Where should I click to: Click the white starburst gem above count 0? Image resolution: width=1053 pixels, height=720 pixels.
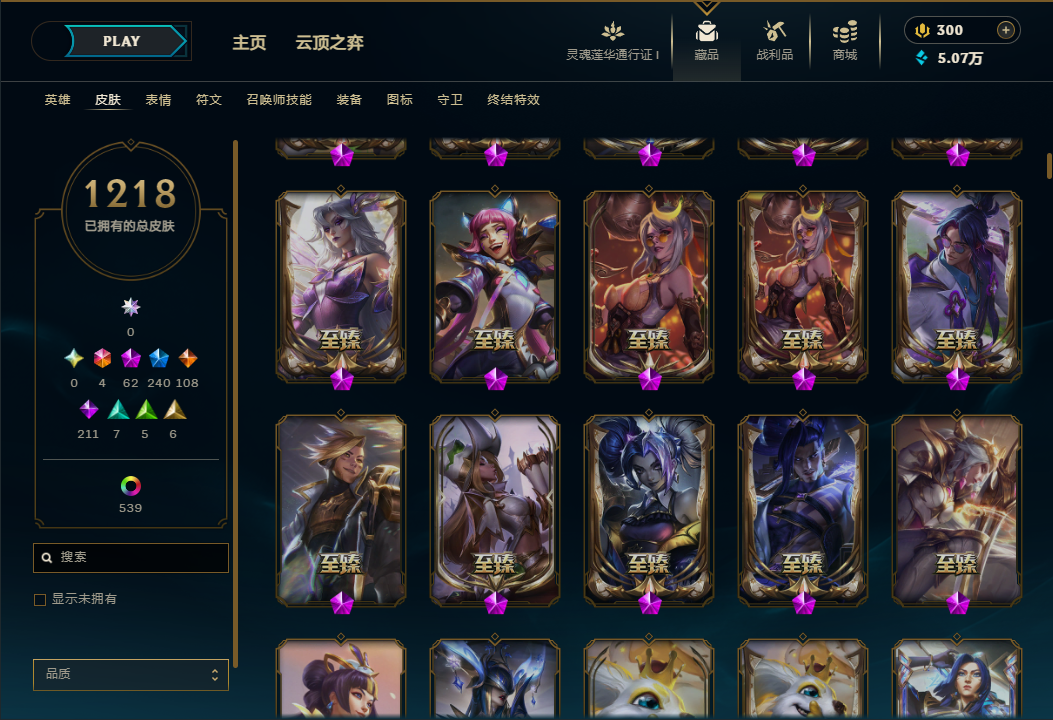pos(130,307)
